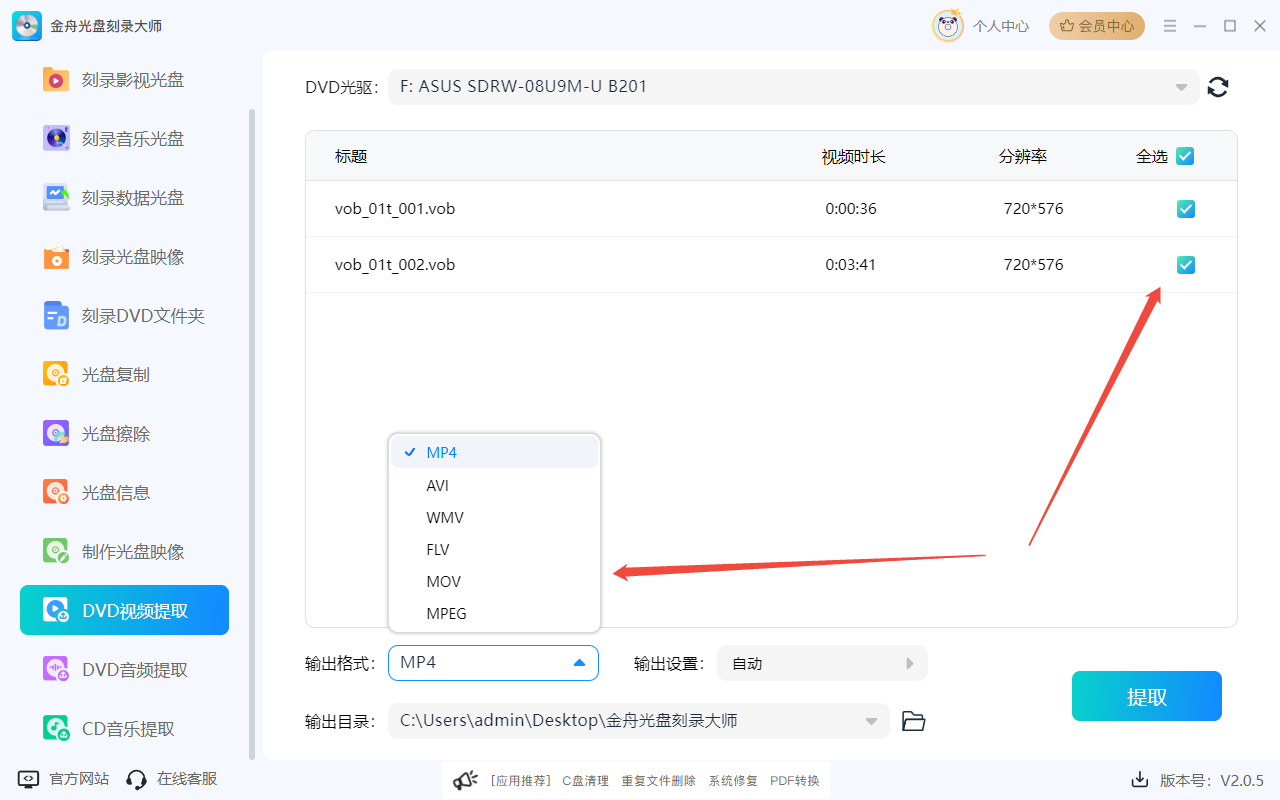Click the 版本号: V2.0.5 text
Image resolution: width=1280 pixels, height=800 pixels.
coord(1211,780)
